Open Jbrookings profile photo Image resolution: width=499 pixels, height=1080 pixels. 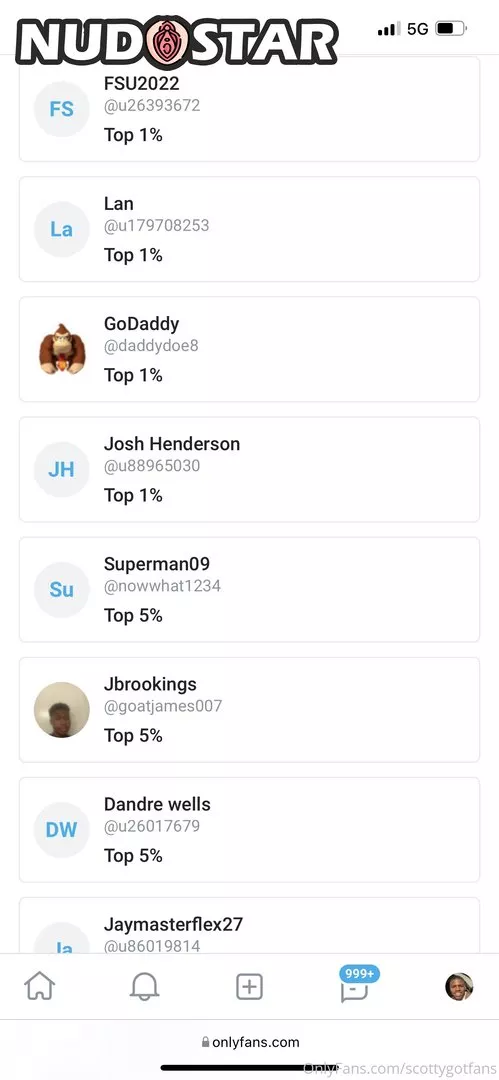[61, 709]
